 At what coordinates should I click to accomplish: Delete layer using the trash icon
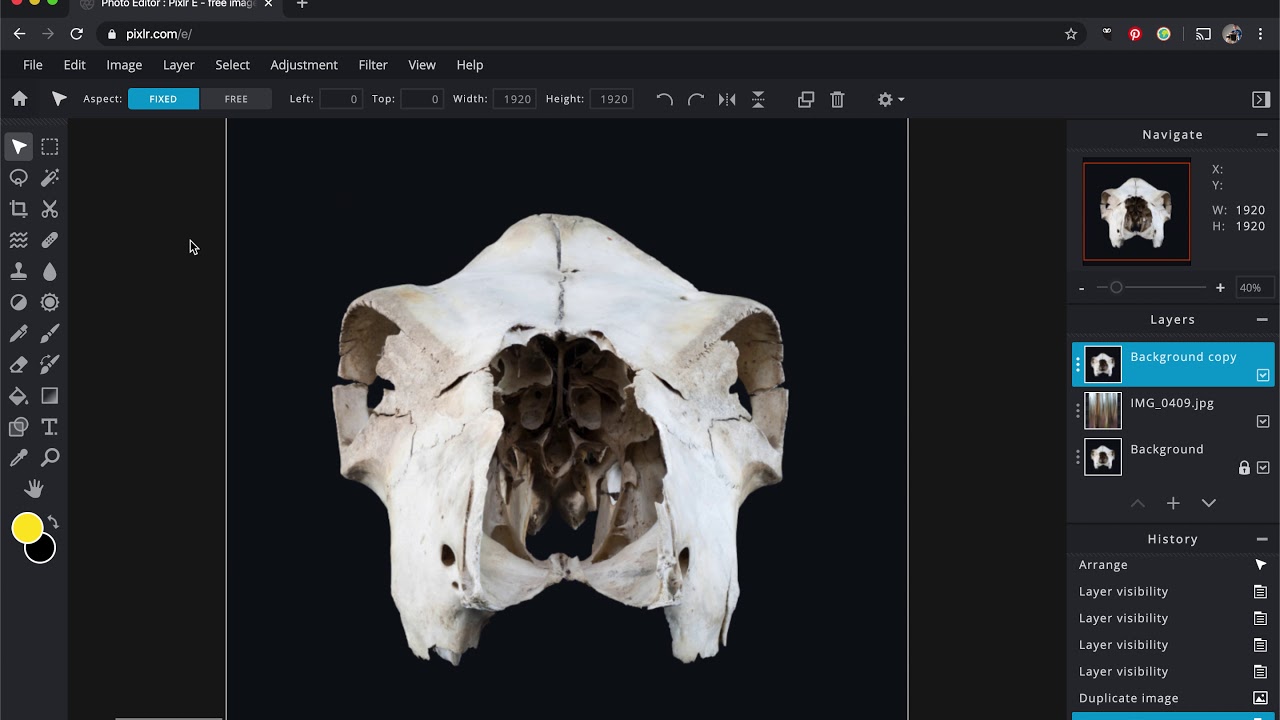pyautogui.click(x=837, y=99)
